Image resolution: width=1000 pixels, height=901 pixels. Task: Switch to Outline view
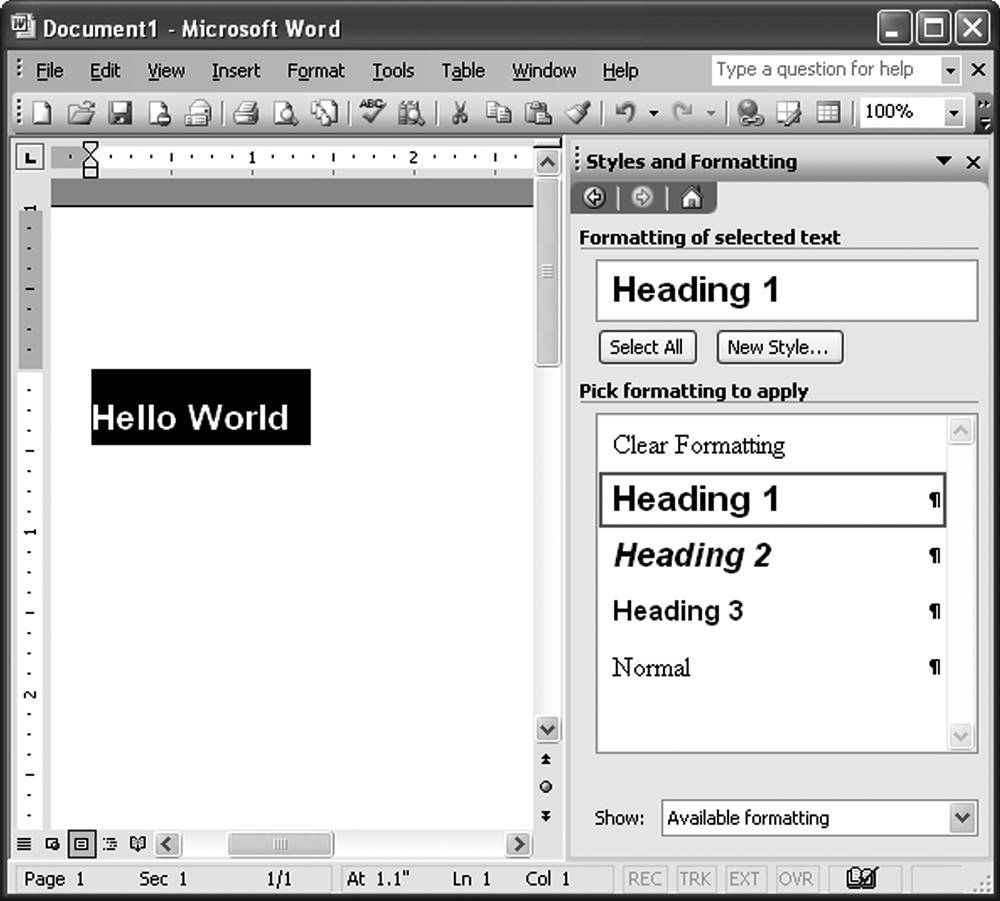click(x=110, y=844)
